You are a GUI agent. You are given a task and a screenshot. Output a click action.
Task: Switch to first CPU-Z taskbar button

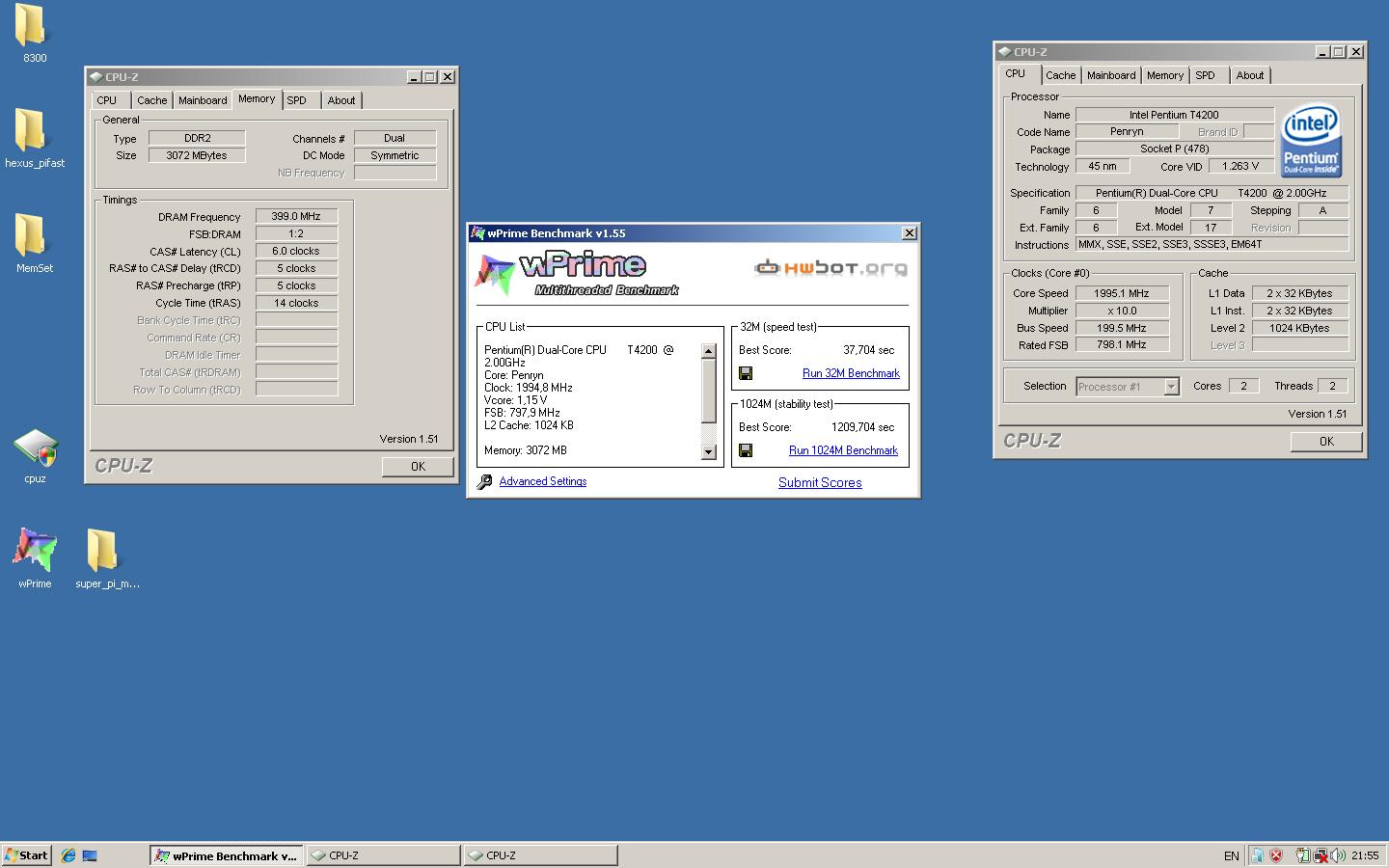click(x=384, y=855)
